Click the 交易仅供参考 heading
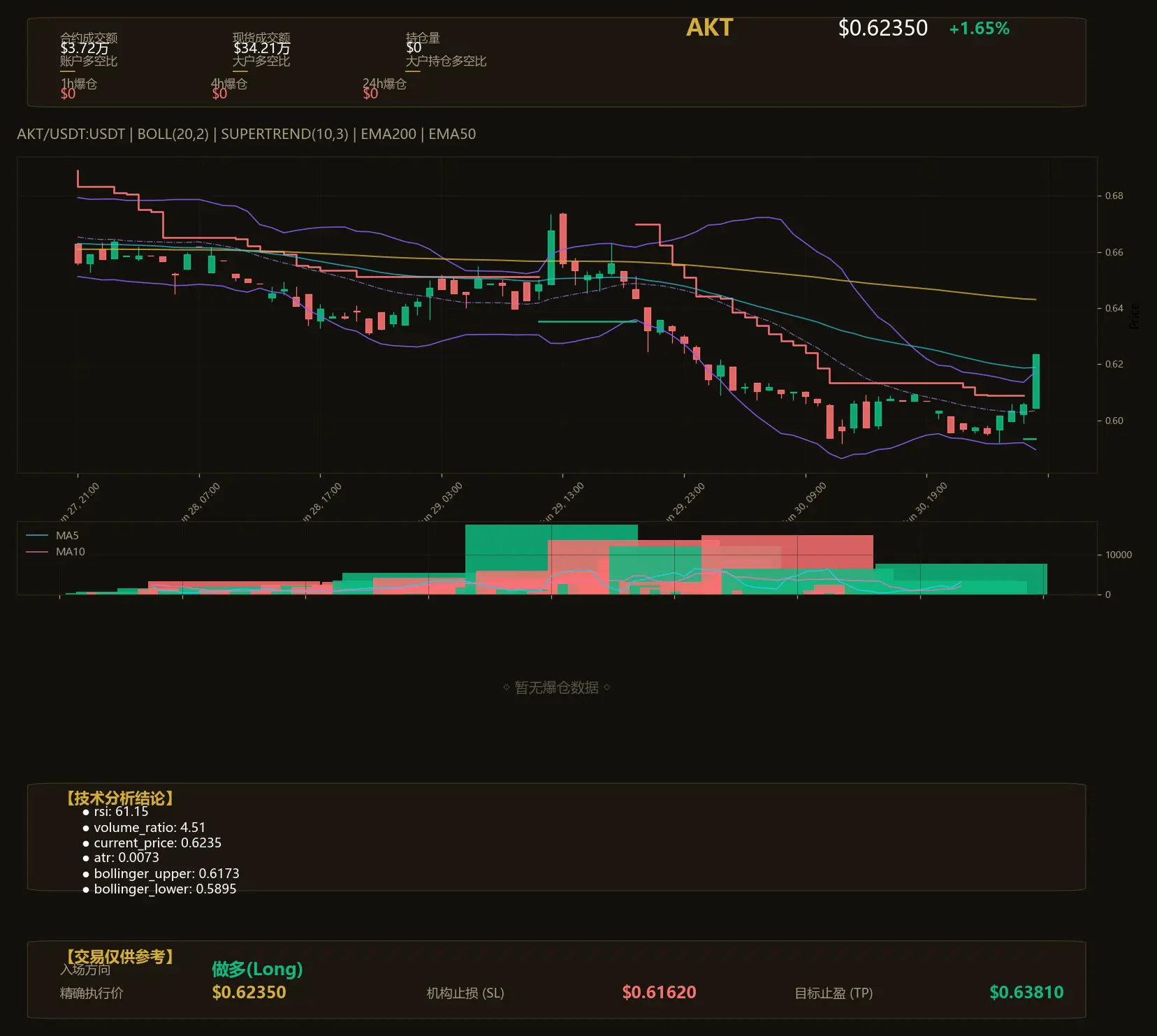Image resolution: width=1157 pixels, height=1036 pixels. click(x=119, y=956)
